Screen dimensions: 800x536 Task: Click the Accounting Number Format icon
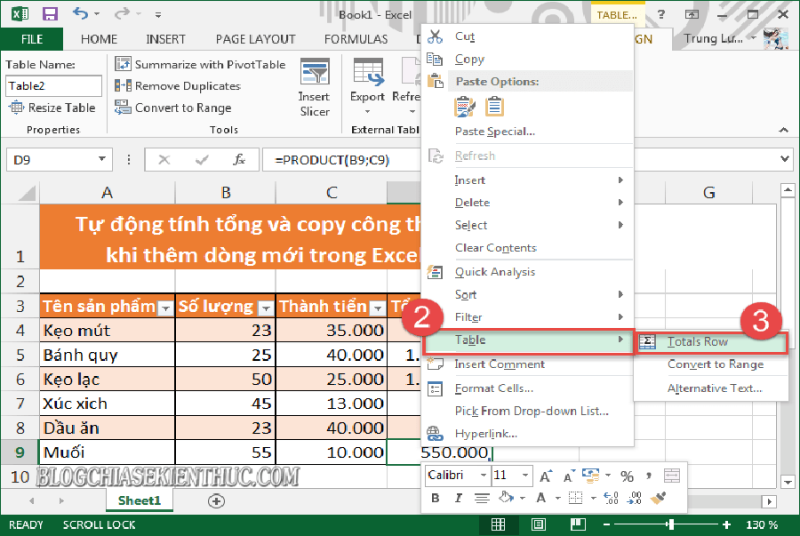[590, 476]
